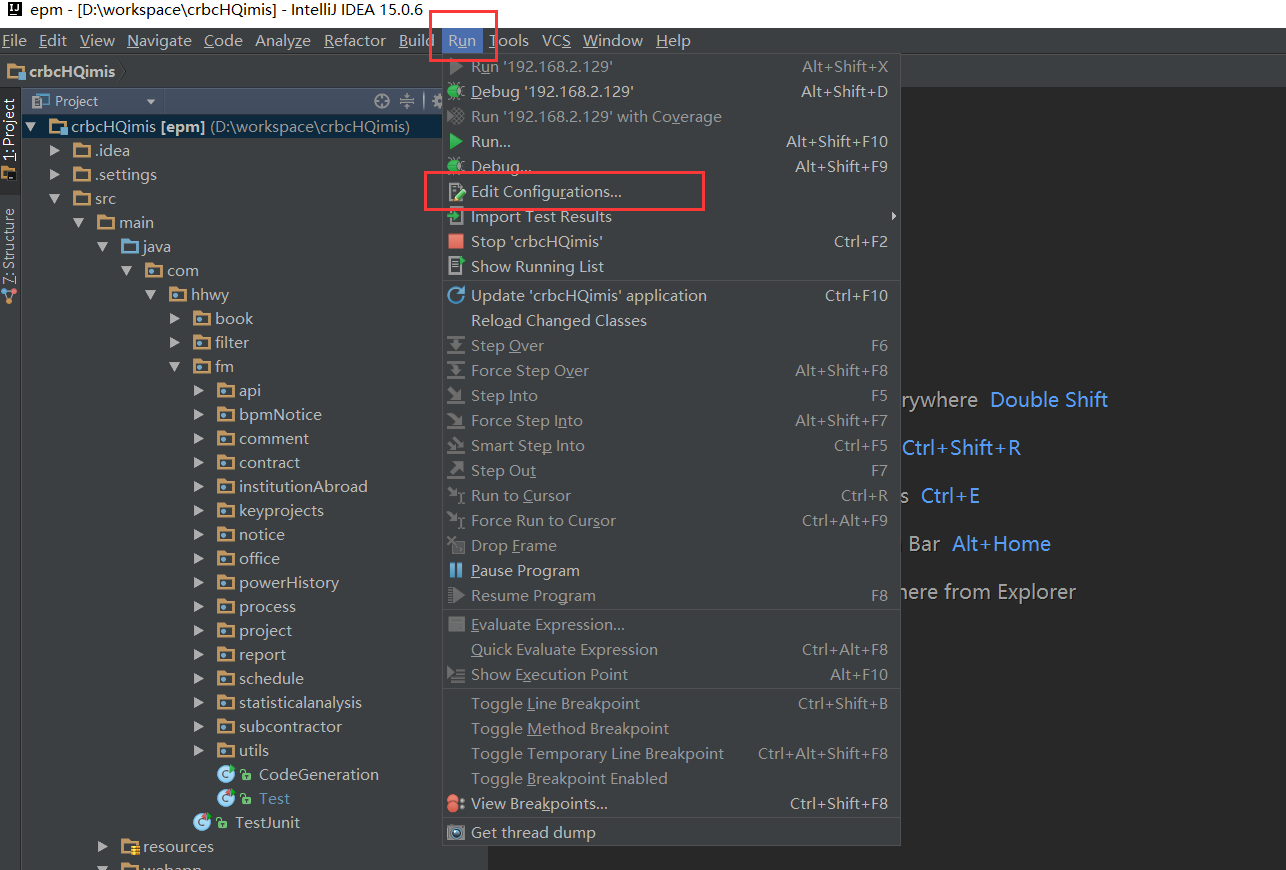Open the Refactor menu
This screenshot has height=870, width=1286.
tap(355, 41)
